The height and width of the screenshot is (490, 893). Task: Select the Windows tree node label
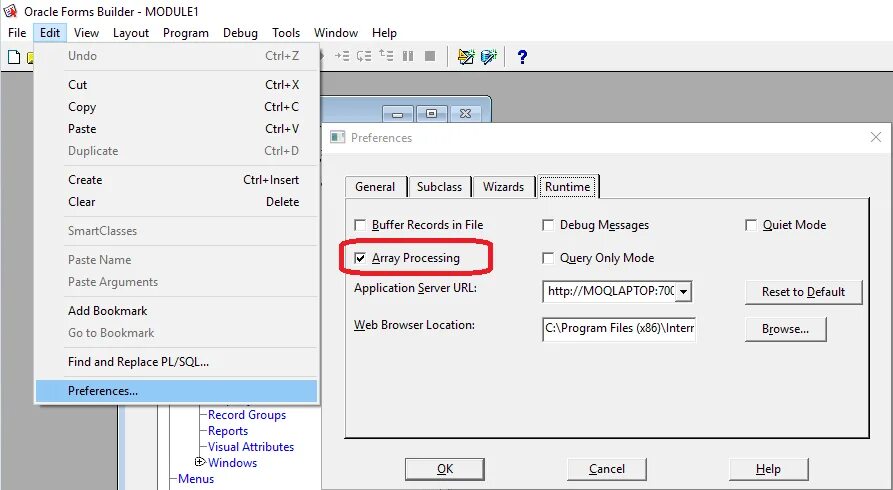coord(232,463)
